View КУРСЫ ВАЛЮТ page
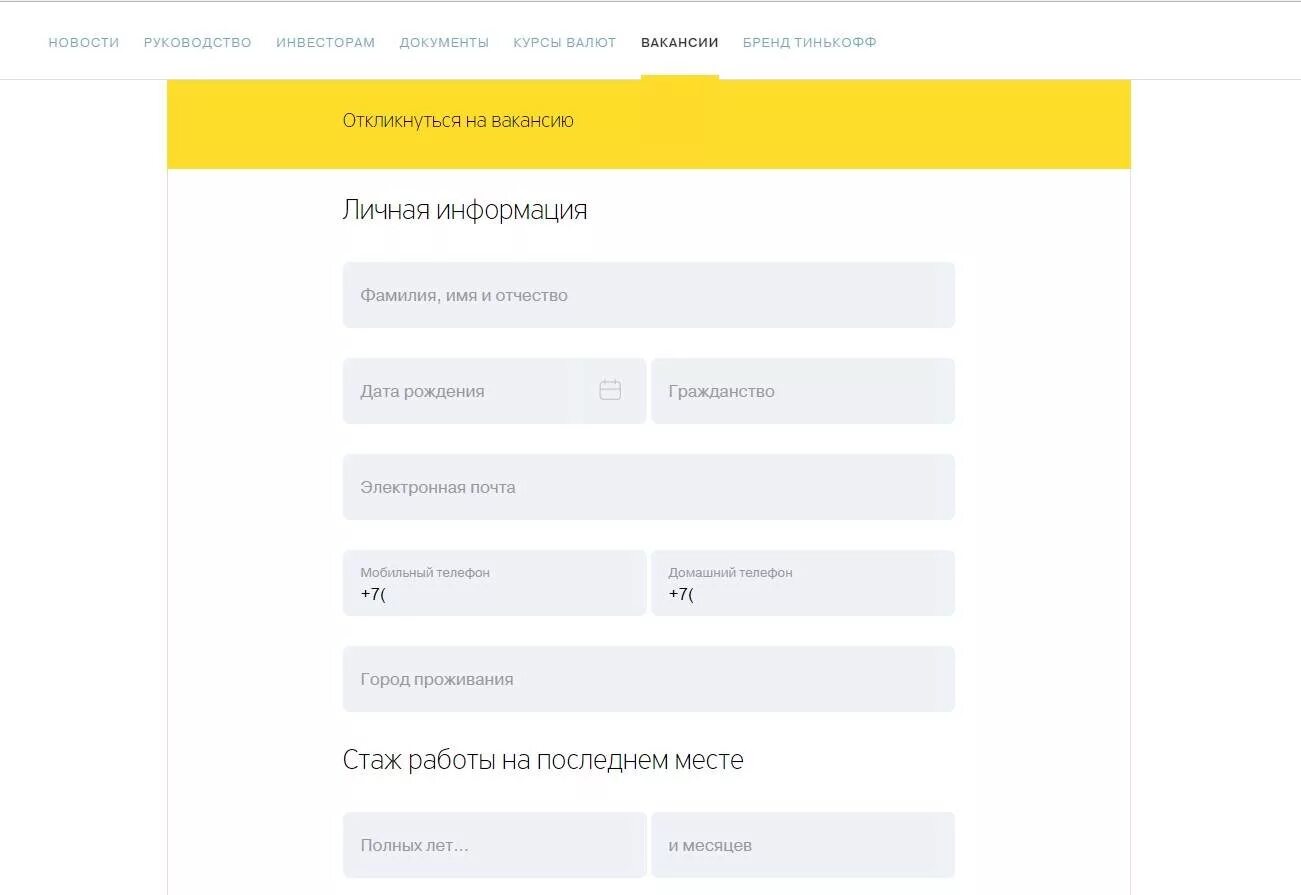This screenshot has height=895, width=1301. [x=564, y=42]
